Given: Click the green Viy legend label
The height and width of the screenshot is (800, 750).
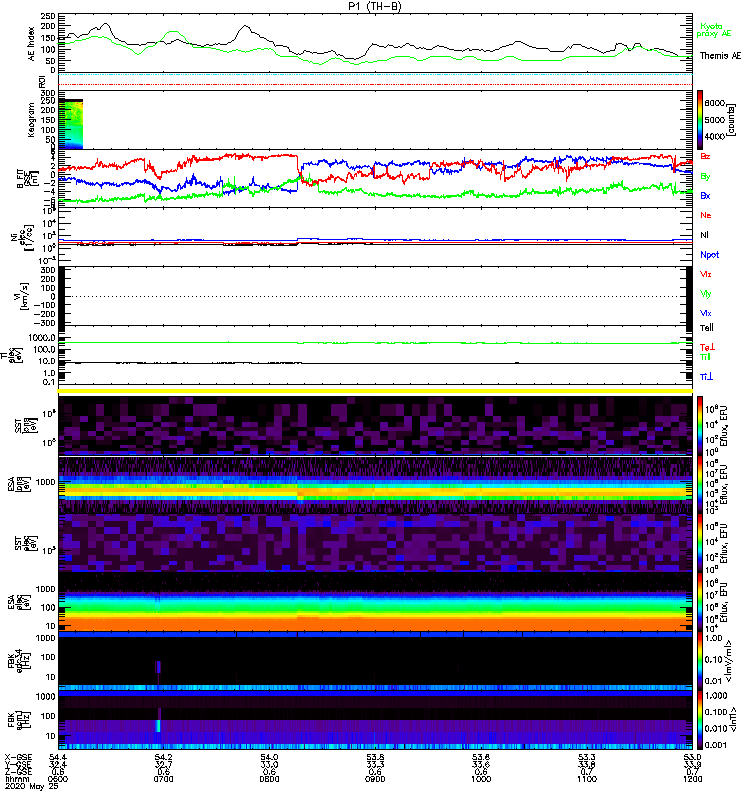Looking at the screenshot, I should click(x=706, y=294).
